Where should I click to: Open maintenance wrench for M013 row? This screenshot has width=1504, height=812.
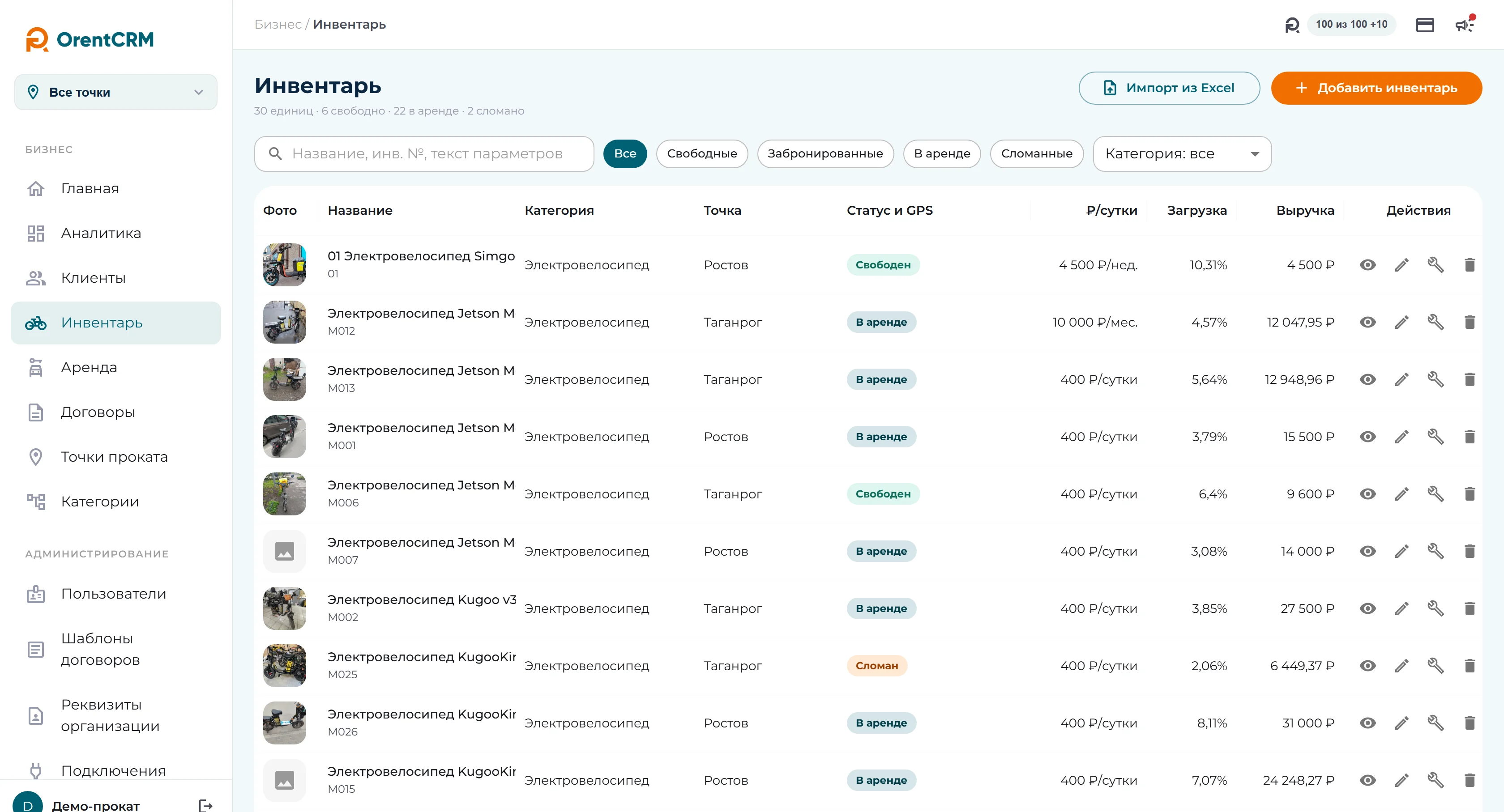click(1436, 379)
